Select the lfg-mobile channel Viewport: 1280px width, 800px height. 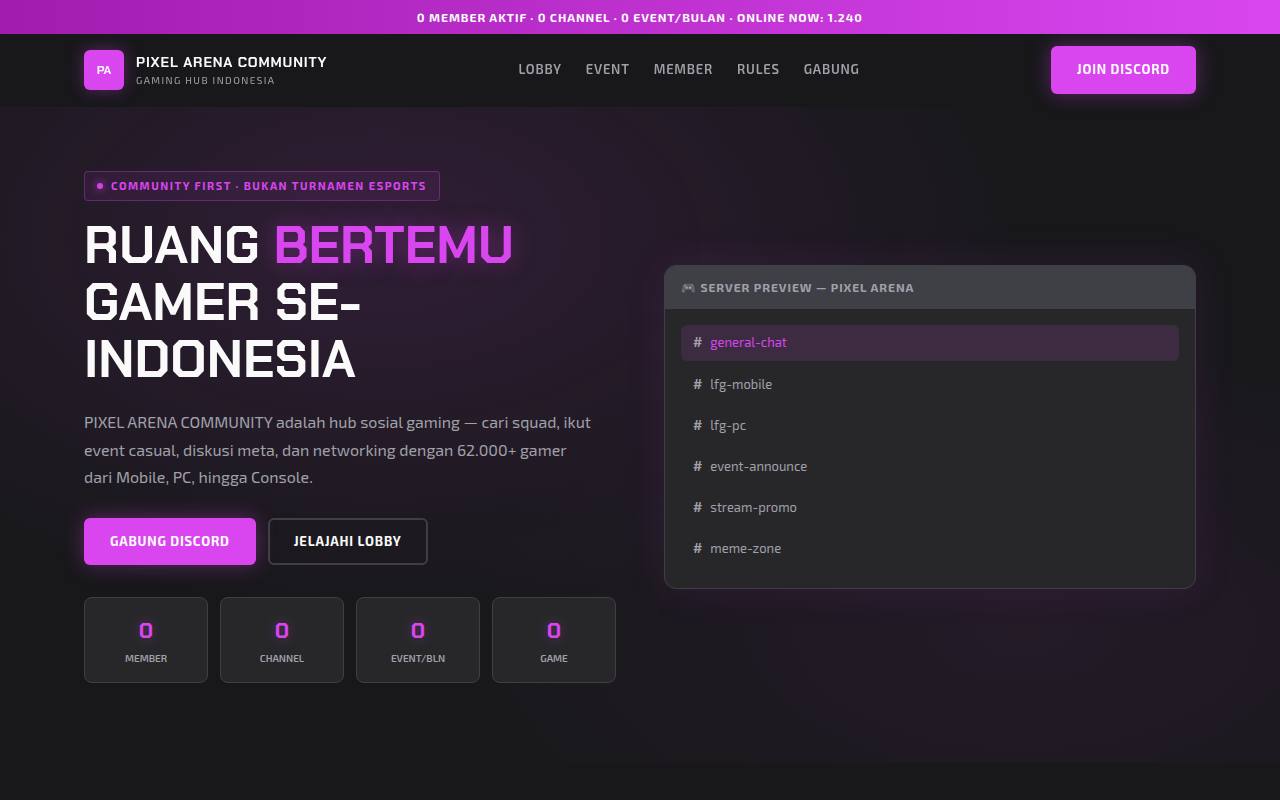pyautogui.click(x=930, y=384)
